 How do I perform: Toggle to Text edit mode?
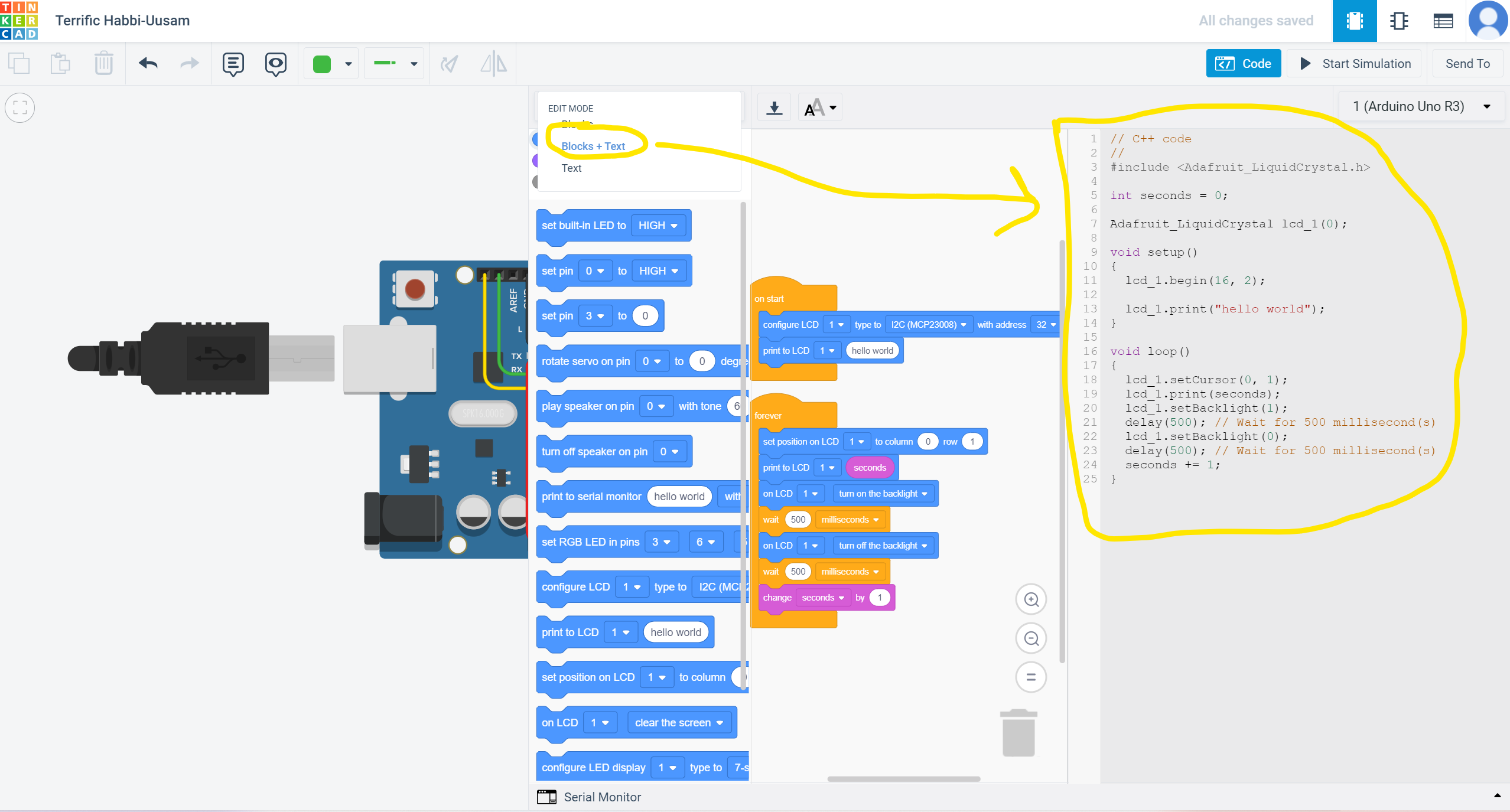(571, 167)
